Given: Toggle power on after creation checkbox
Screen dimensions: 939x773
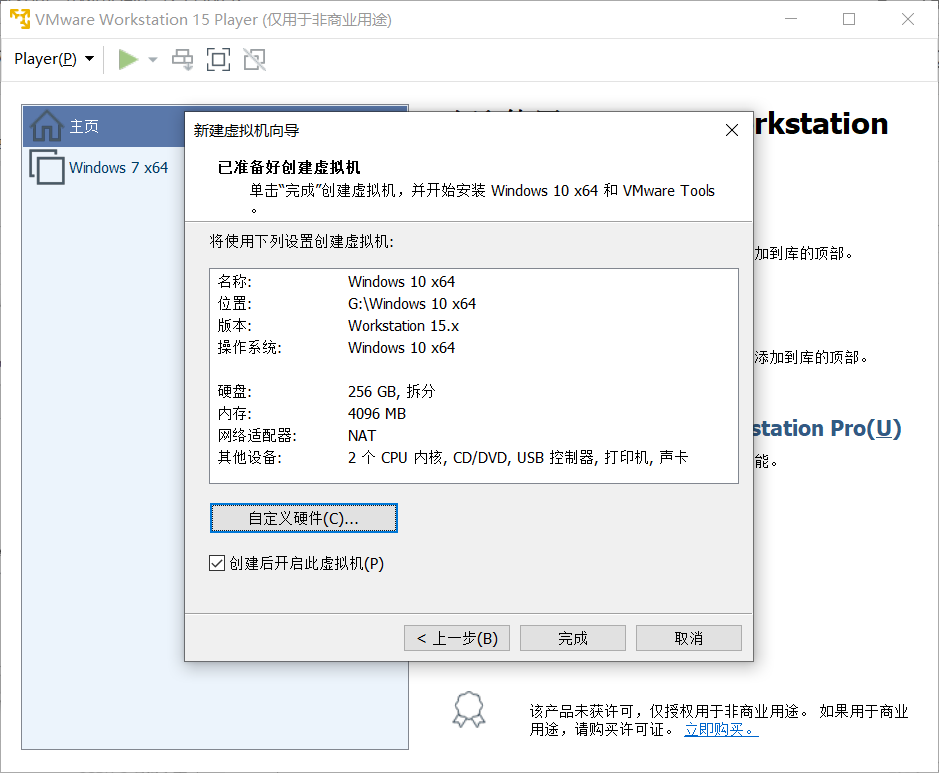Looking at the screenshot, I should click(217, 563).
